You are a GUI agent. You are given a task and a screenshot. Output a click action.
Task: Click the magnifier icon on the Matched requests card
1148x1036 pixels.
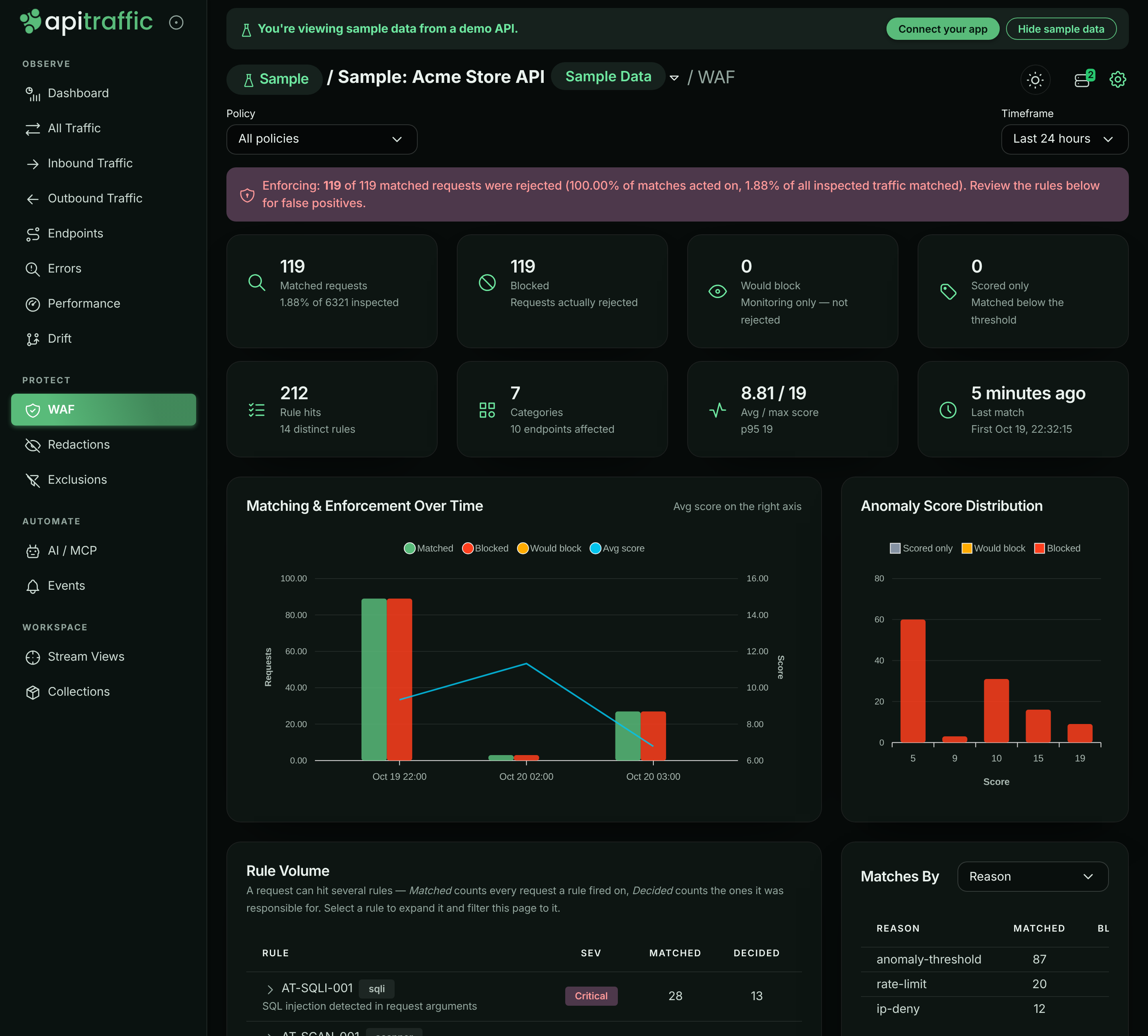257,283
